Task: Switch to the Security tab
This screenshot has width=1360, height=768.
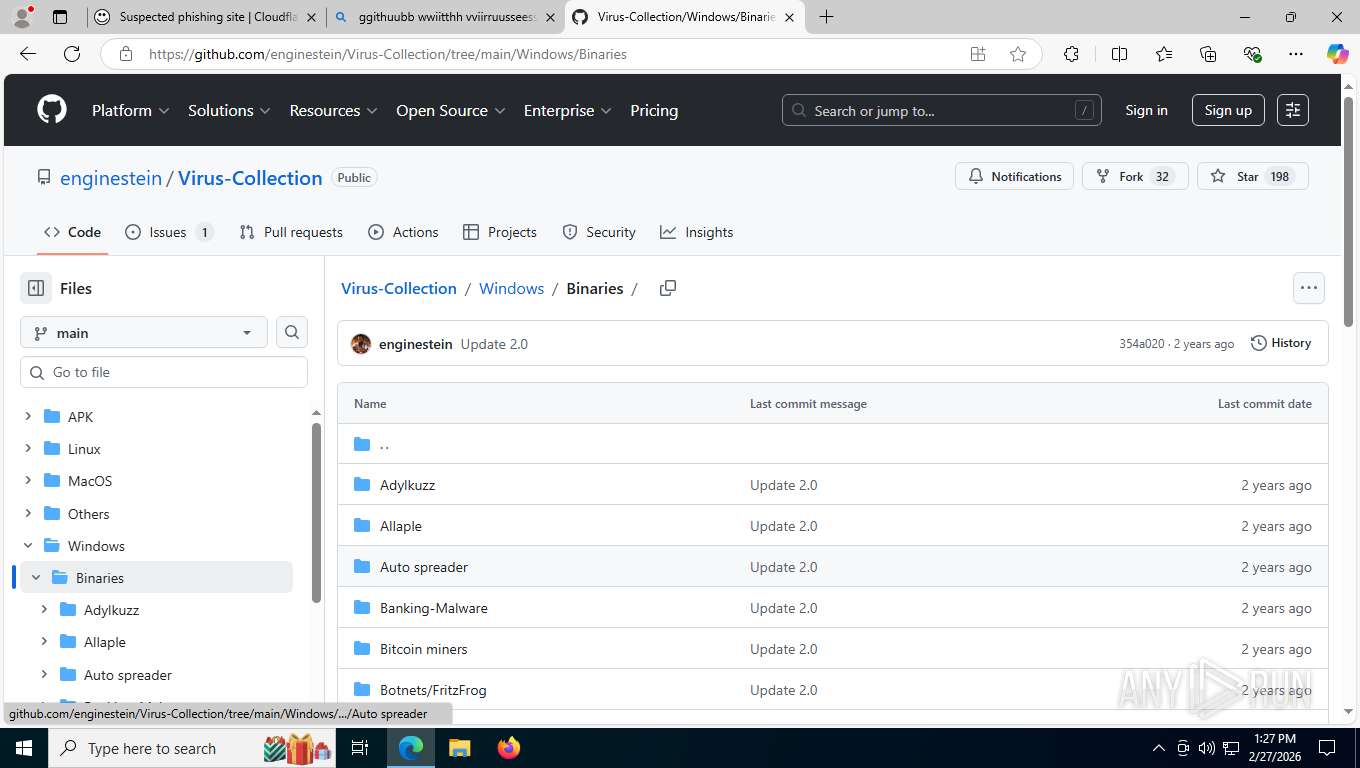Action: (x=599, y=232)
